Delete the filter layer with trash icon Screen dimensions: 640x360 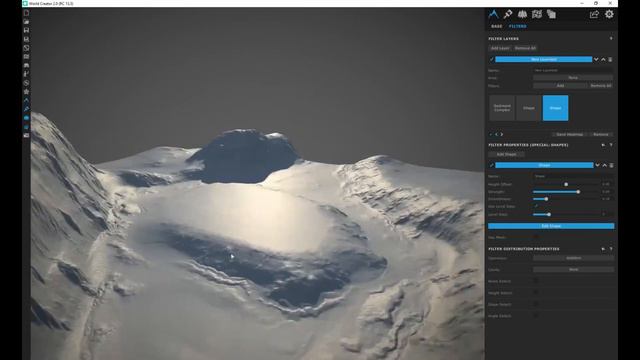(x=610, y=60)
